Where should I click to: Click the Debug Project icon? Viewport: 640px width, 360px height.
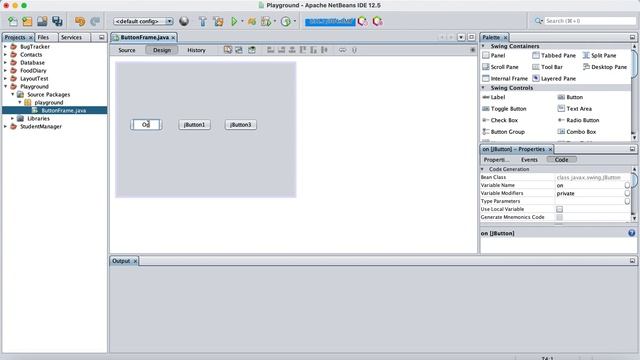[x=252, y=21]
